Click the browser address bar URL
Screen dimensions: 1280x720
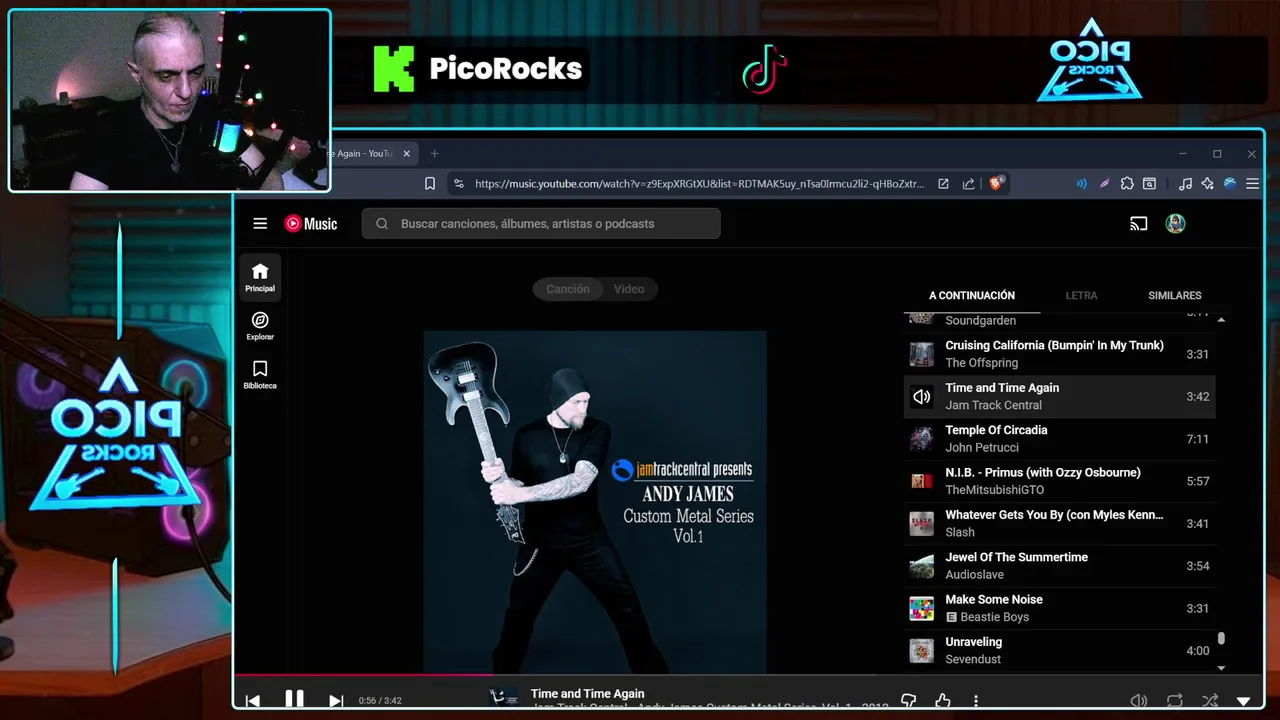point(699,184)
